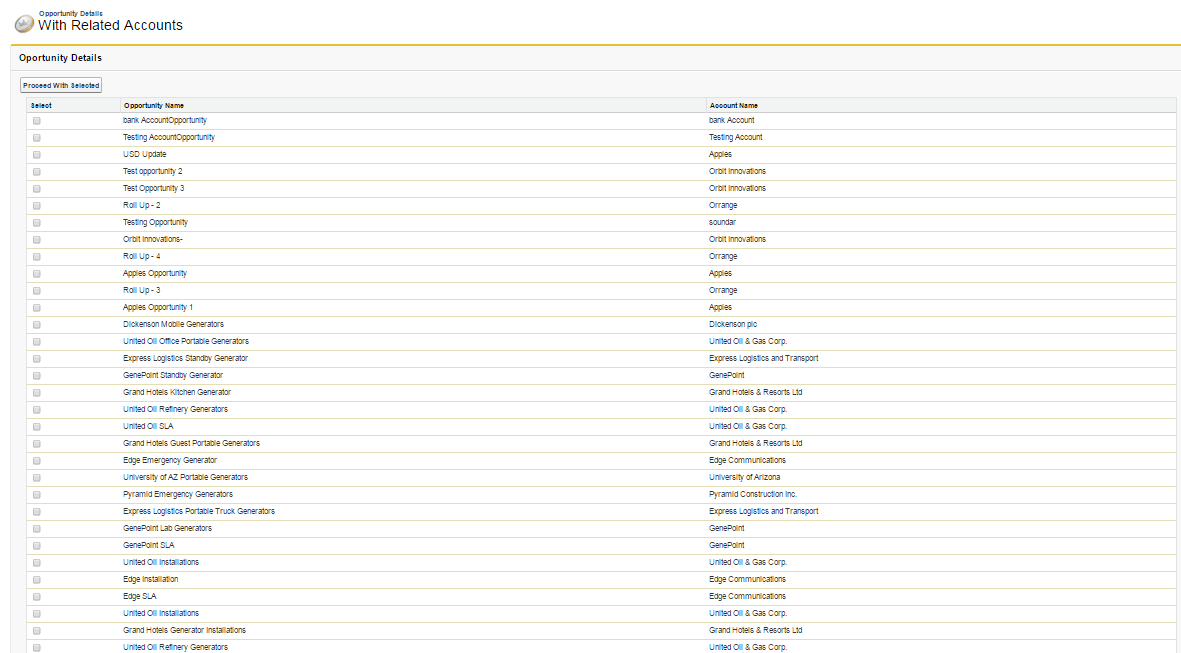Click Orbit Innovations account in Test Opportunity 3 row

(x=737, y=188)
